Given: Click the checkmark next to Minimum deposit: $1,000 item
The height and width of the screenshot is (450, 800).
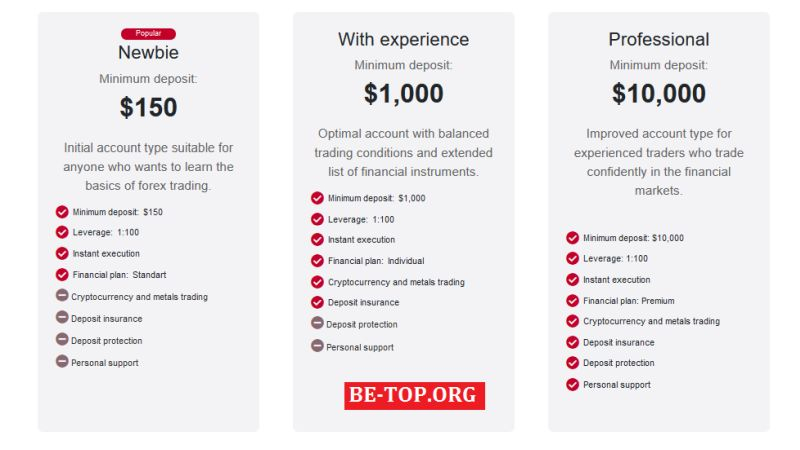Looking at the screenshot, I should click(317, 198).
